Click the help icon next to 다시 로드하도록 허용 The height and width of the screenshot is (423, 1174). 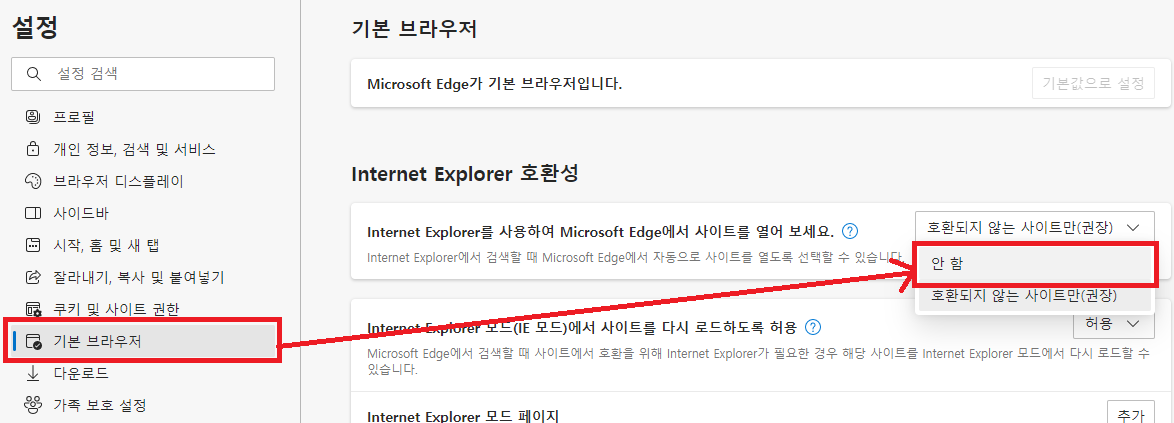(813, 327)
